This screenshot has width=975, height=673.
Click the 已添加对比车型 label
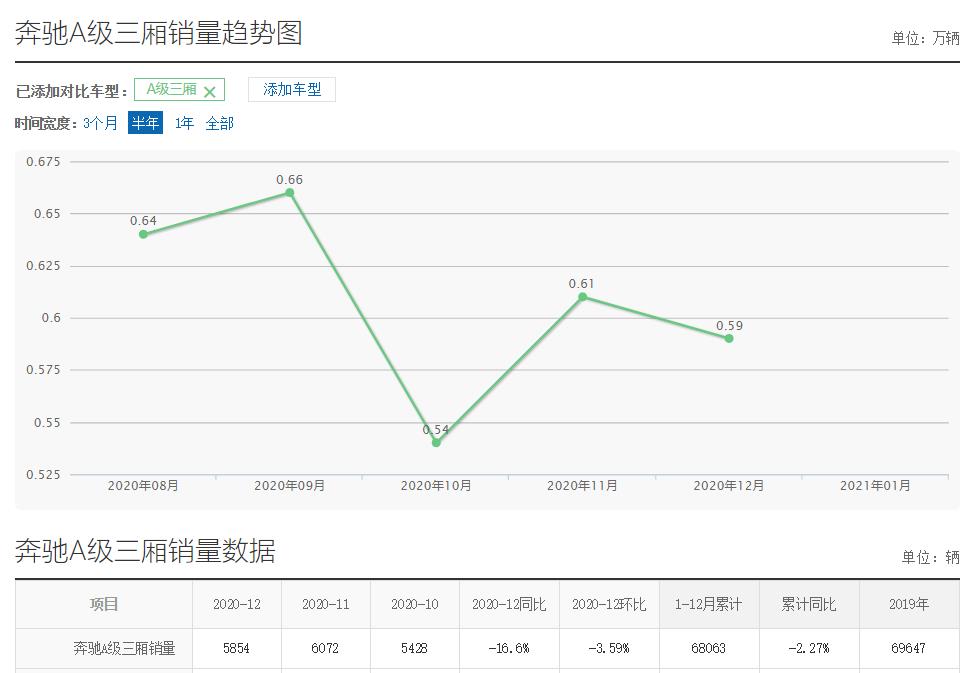click(72, 91)
